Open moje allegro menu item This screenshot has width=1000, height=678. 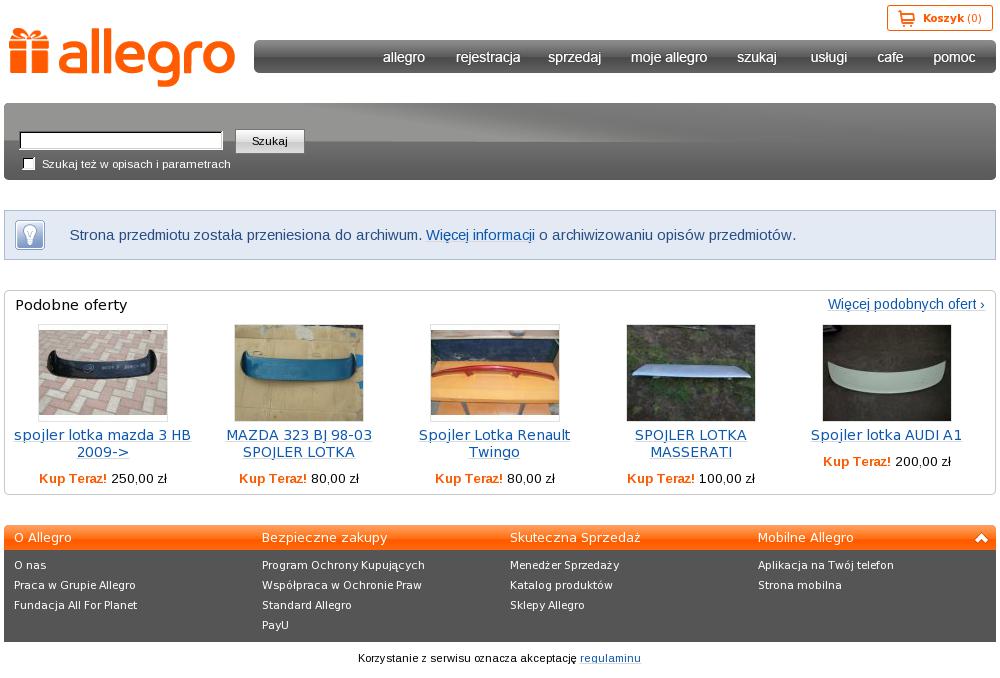coord(669,57)
